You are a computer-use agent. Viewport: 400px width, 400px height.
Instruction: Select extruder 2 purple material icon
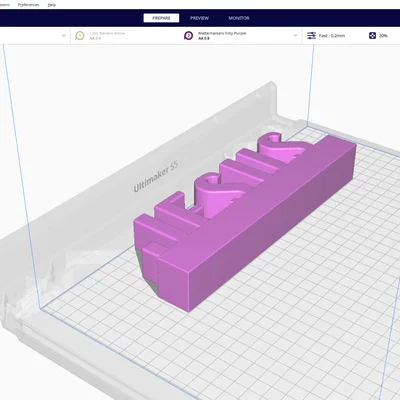(188, 36)
